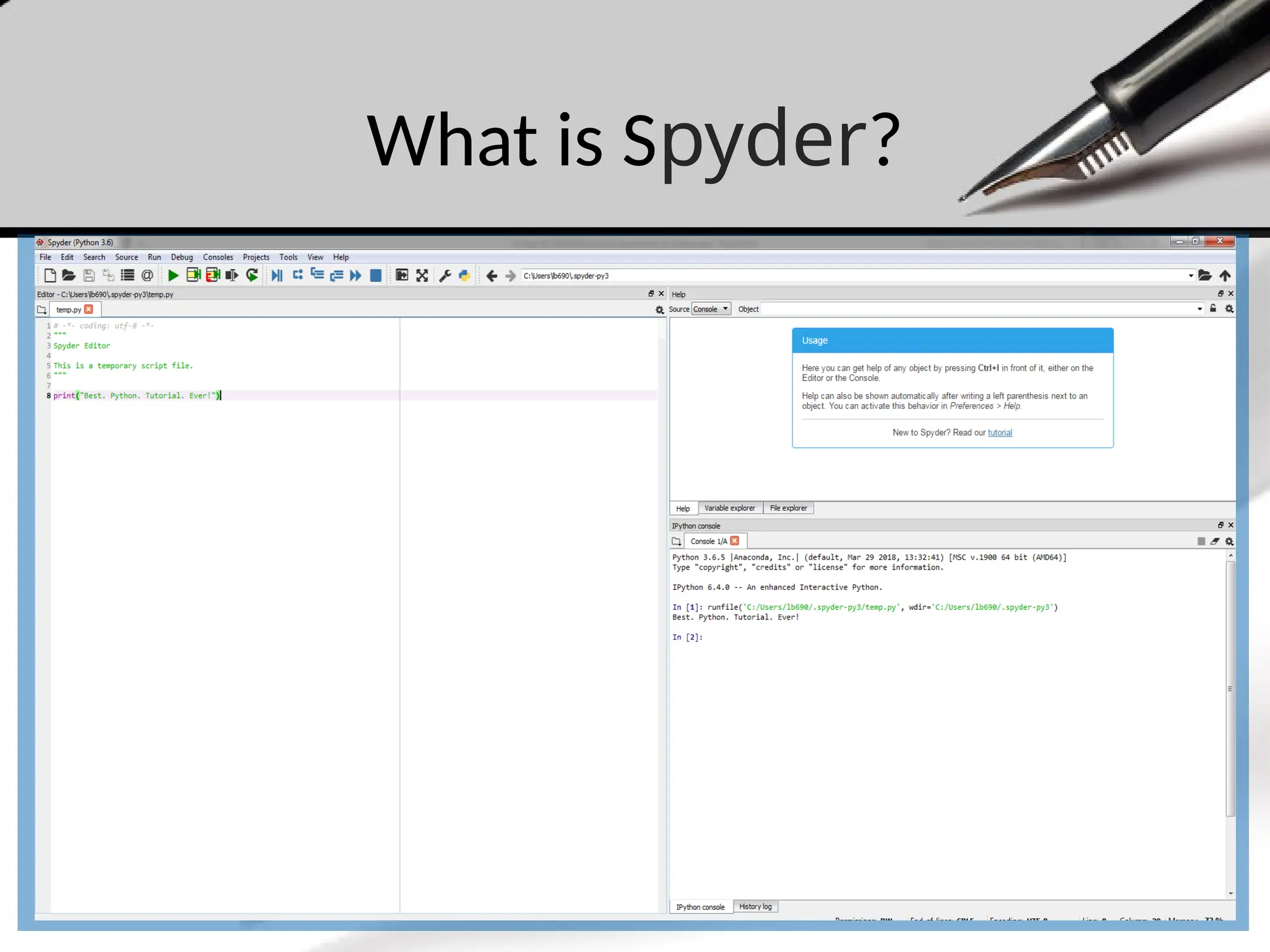Image resolution: width=1270 pixels, height=952 pixels.
Task: Run the file with the green play button
Action: (x=174, y=275)
